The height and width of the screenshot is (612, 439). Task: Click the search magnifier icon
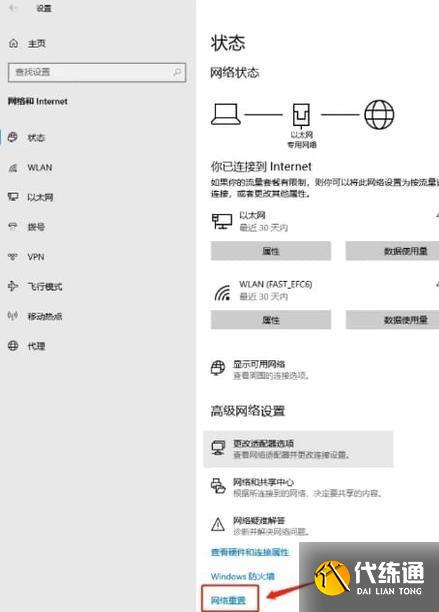[x=177, y=72]
